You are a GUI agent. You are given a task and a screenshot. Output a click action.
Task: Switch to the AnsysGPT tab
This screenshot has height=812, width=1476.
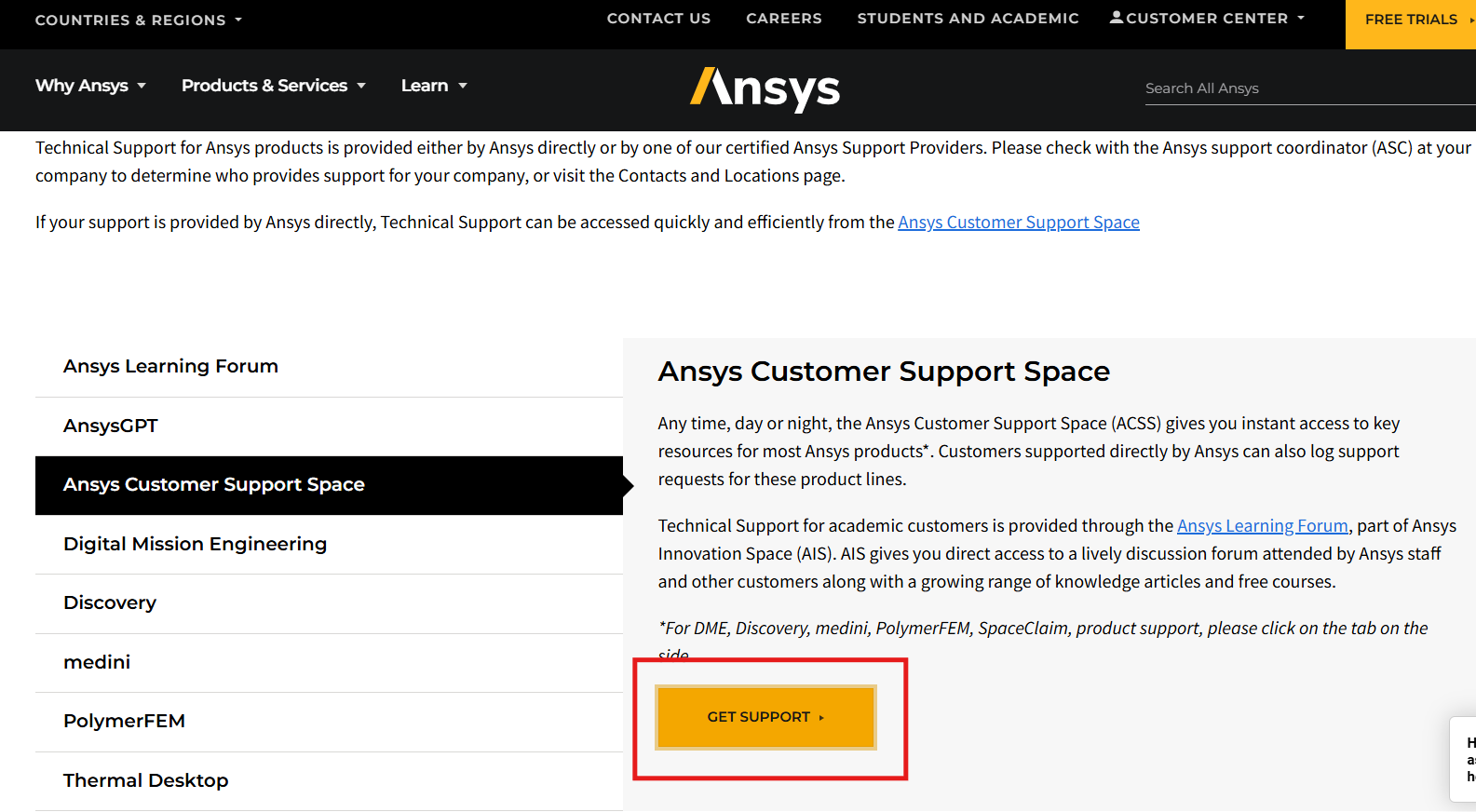point(111,426)
